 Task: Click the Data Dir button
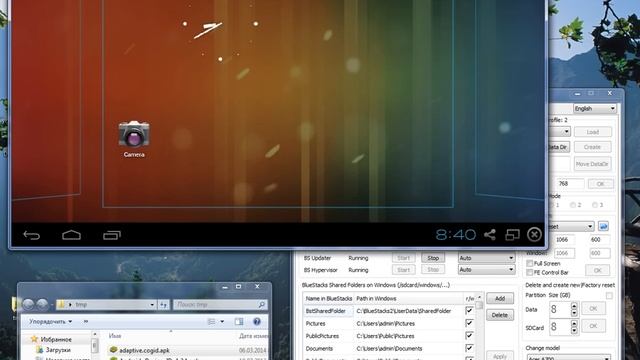point(559,147)
